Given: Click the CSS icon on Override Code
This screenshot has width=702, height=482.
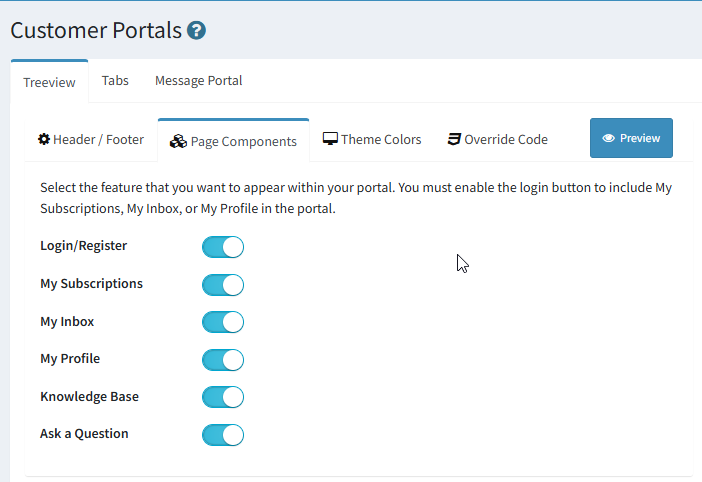Looking at the screenshot, I should click(x=454, y=139).
